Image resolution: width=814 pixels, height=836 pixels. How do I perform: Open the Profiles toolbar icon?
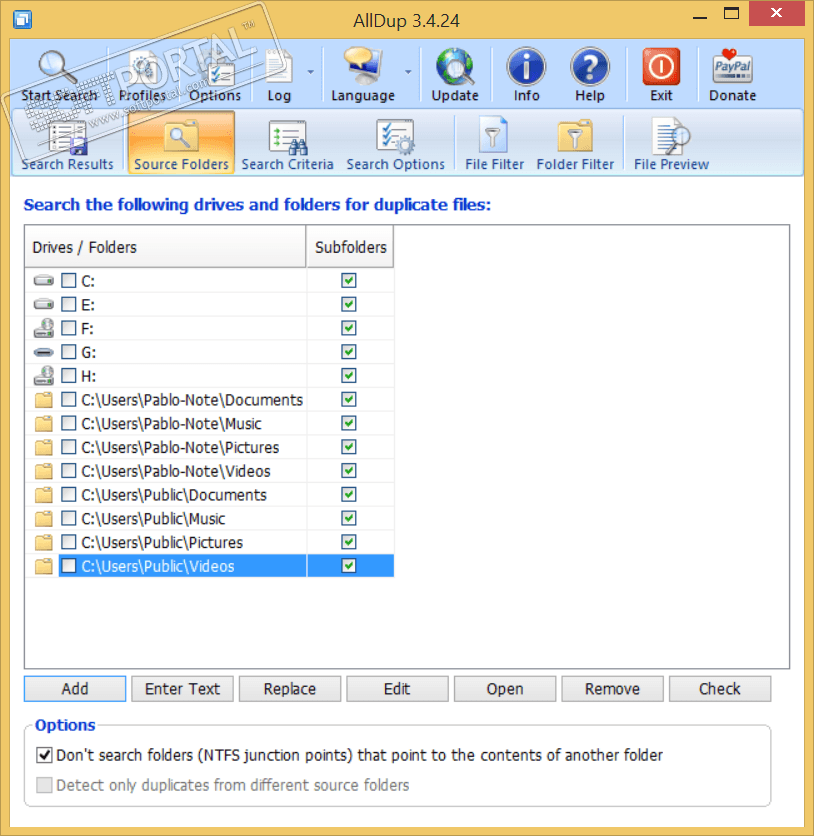142,67
